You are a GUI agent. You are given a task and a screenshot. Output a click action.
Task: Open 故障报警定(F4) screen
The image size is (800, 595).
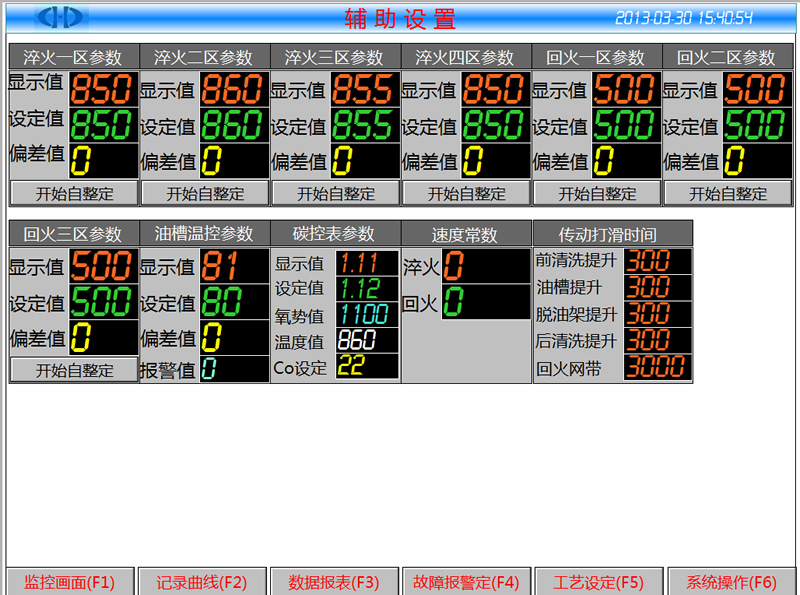click(x=466, y=582)
